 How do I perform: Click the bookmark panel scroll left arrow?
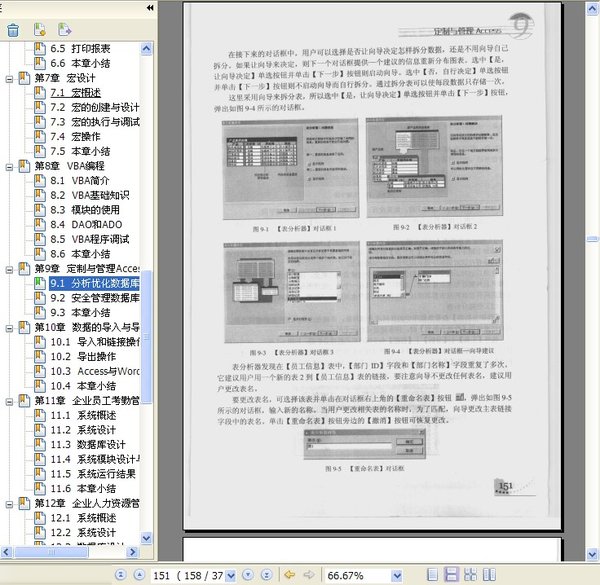click(x=6, y=552)
